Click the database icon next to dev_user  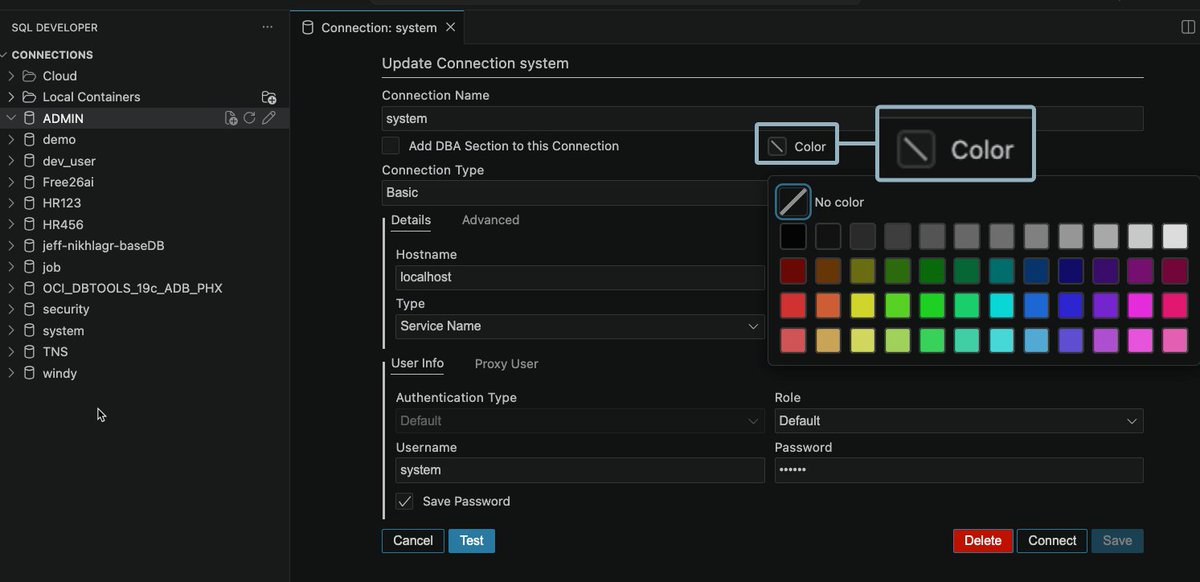[x=29, y=161]
